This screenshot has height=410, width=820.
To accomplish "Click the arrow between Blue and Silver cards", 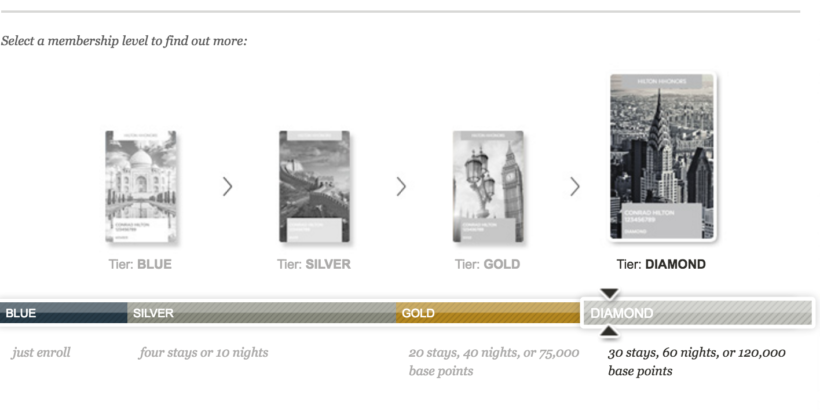I will pos(227,186).
